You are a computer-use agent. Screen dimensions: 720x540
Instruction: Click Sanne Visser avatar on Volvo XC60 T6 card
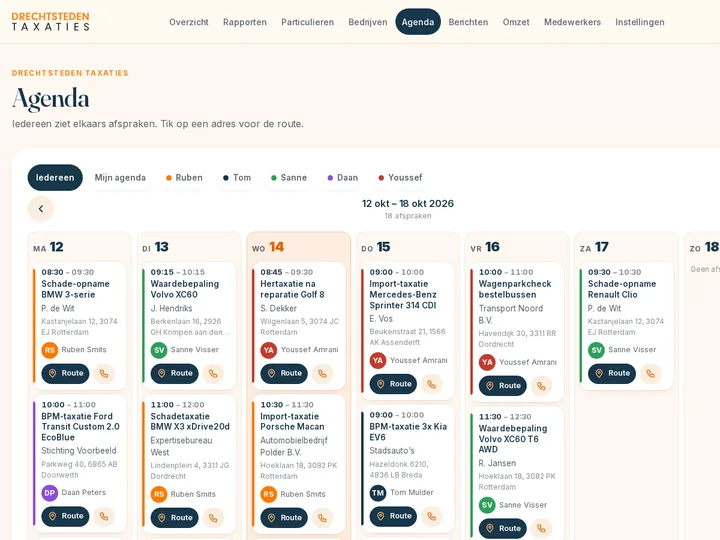point(487,505)
